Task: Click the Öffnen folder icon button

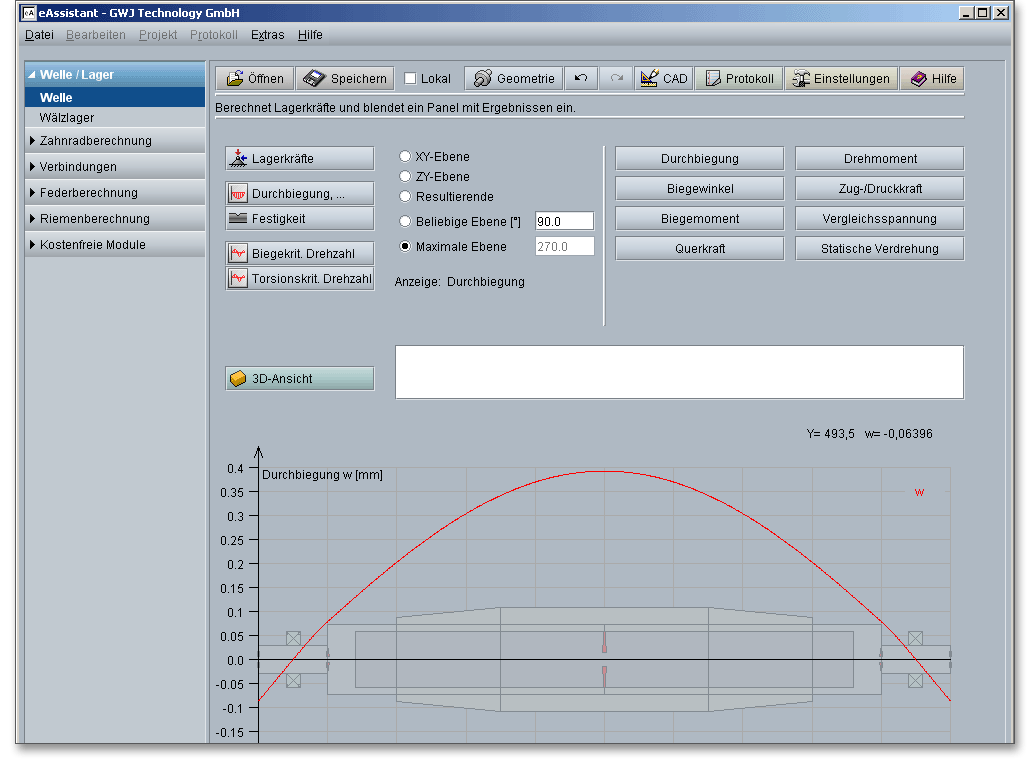Action: (x=254, y=79)
